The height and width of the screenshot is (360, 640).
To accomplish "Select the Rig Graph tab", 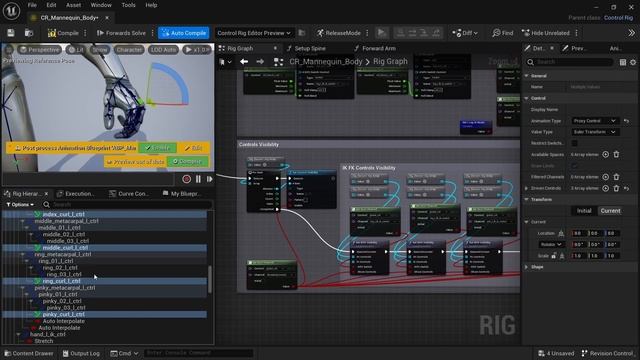I will pos(240,49).
